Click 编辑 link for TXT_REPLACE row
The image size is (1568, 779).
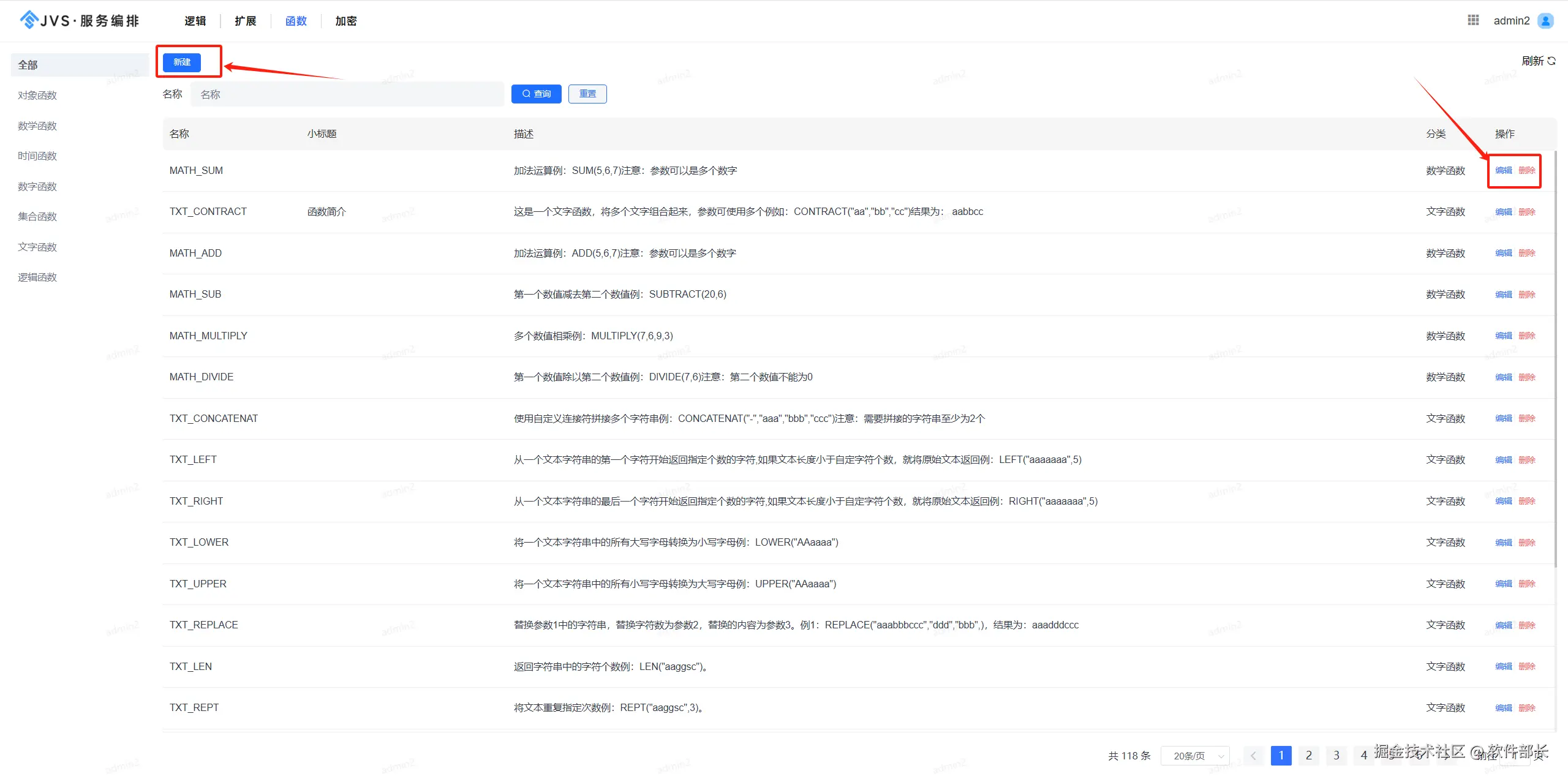(1503, 625)
